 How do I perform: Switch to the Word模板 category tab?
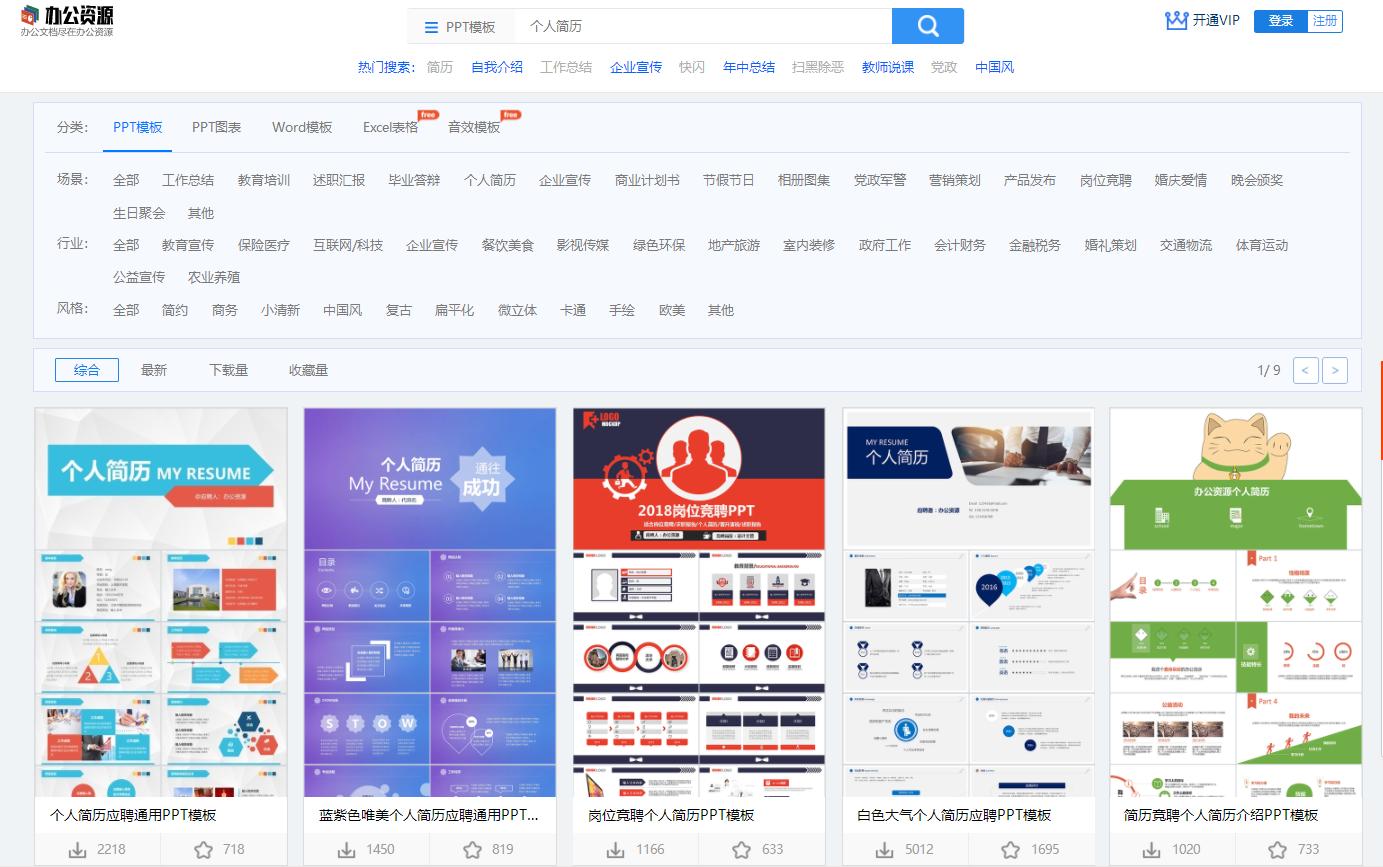coord(302,127)
